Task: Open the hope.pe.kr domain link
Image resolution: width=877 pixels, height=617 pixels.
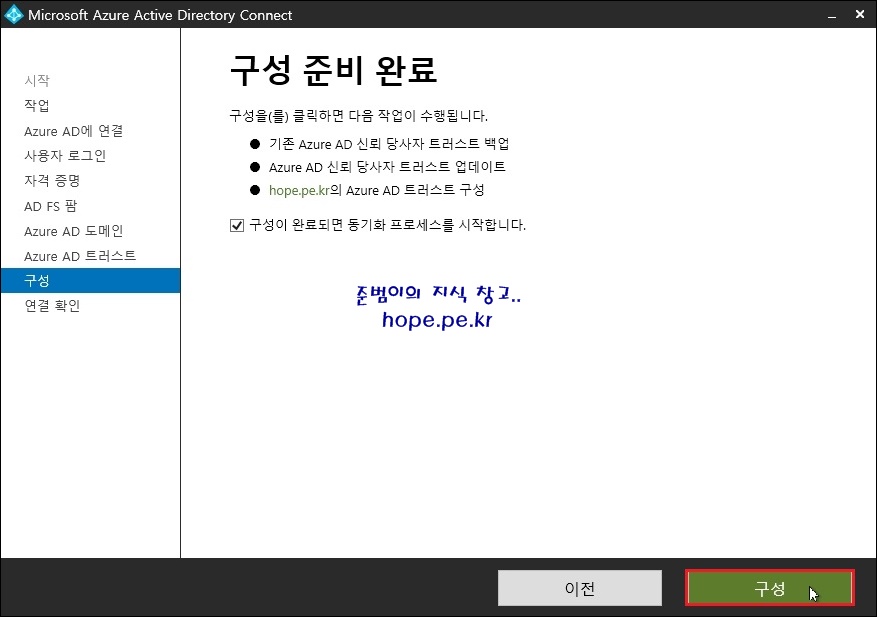Action: 299,190
